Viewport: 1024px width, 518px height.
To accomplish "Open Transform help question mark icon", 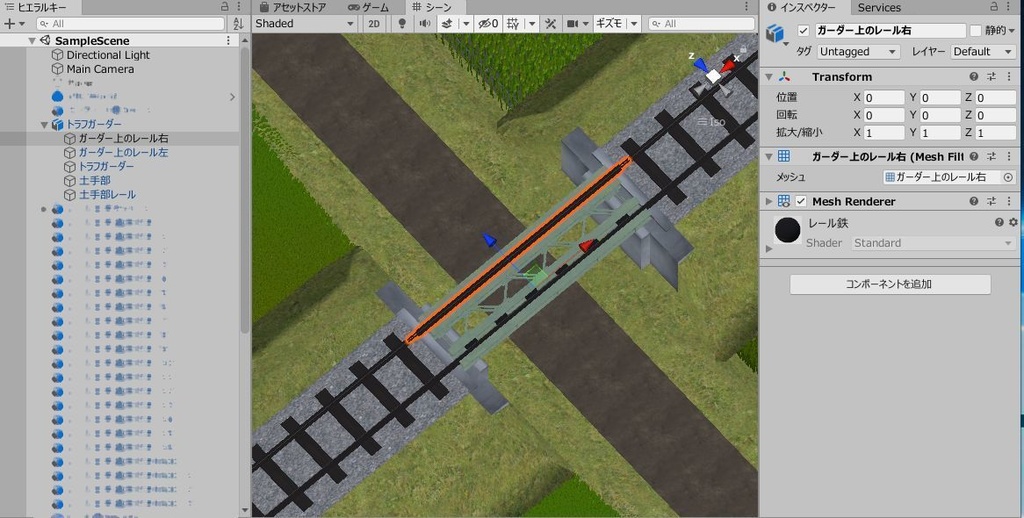I will point(974,76).
